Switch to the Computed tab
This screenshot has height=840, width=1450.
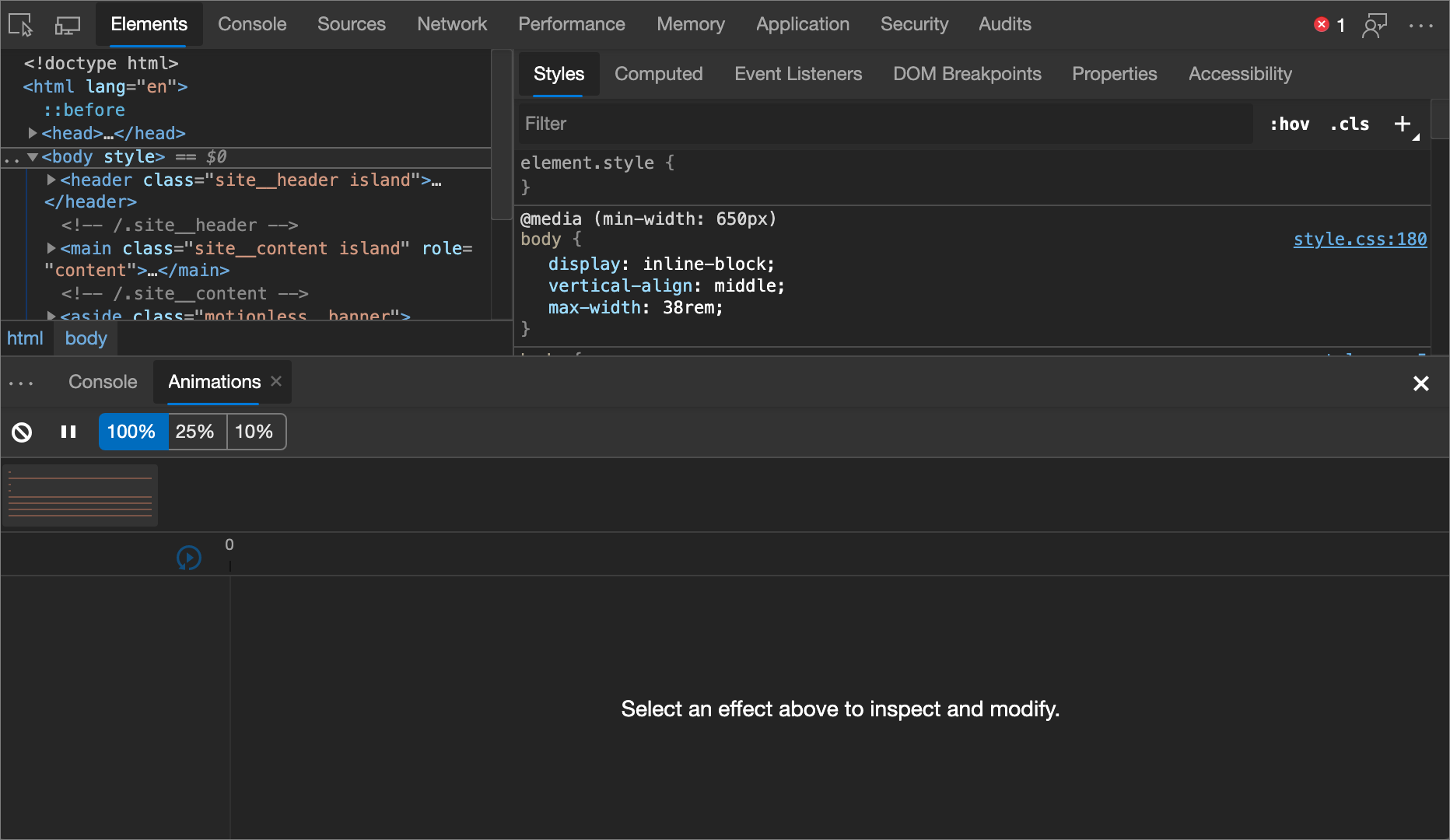pos(658,74)
